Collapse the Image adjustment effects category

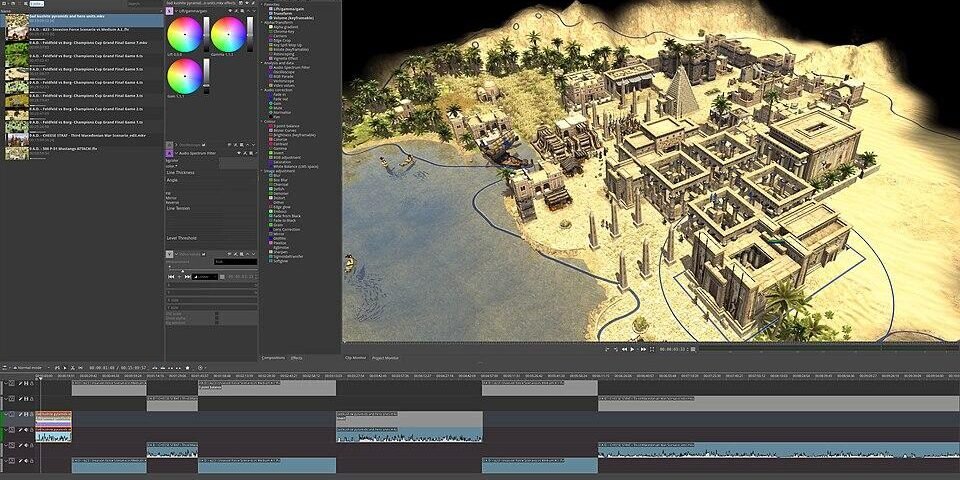(x=263, y=170)
